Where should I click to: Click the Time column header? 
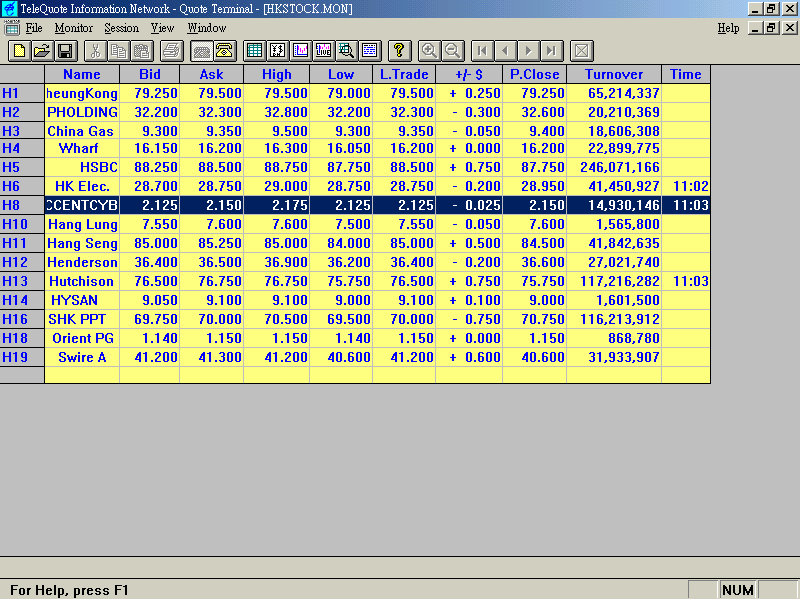(x=686, y=74)
